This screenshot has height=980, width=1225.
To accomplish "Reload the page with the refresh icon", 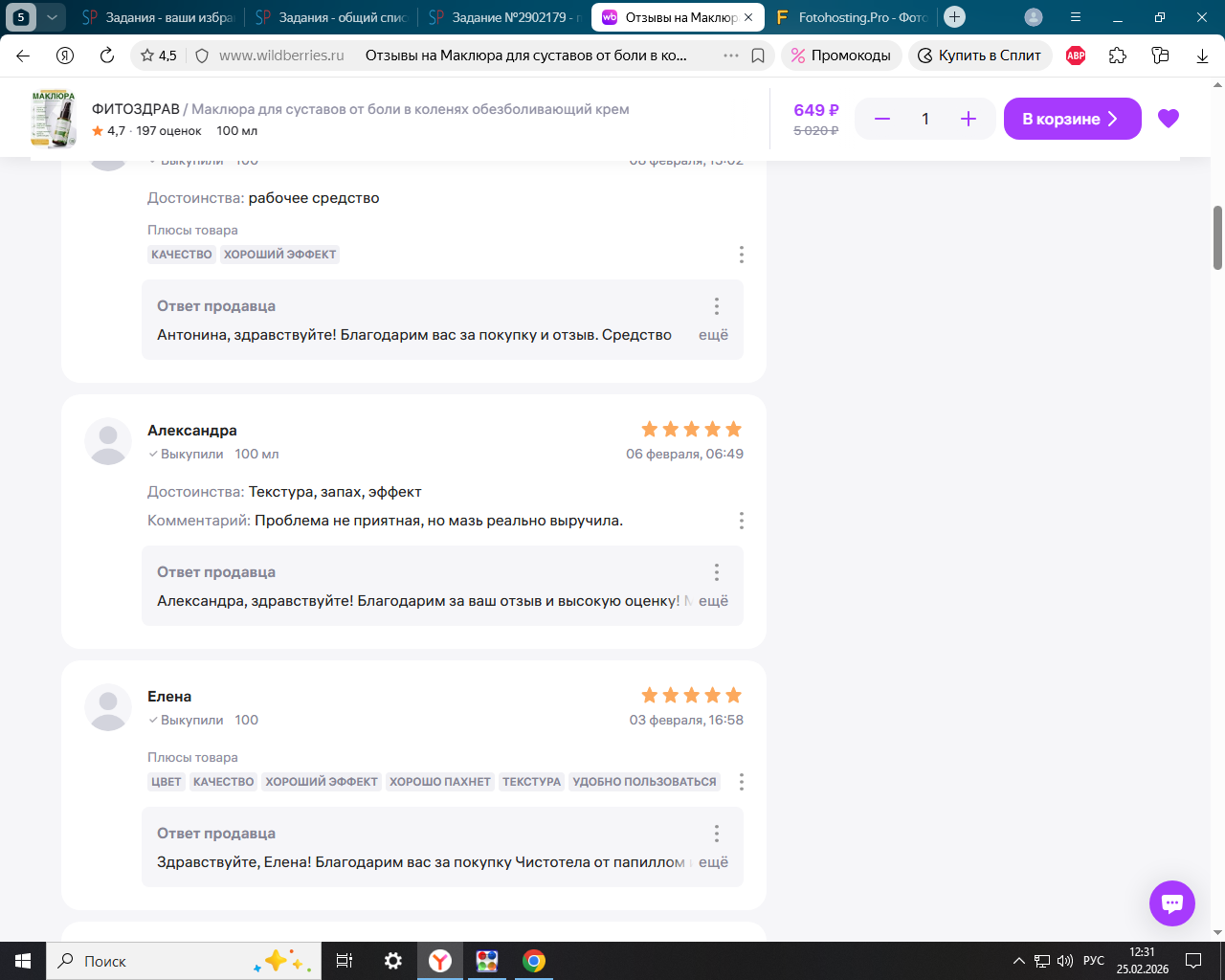I will click(107, 56).
